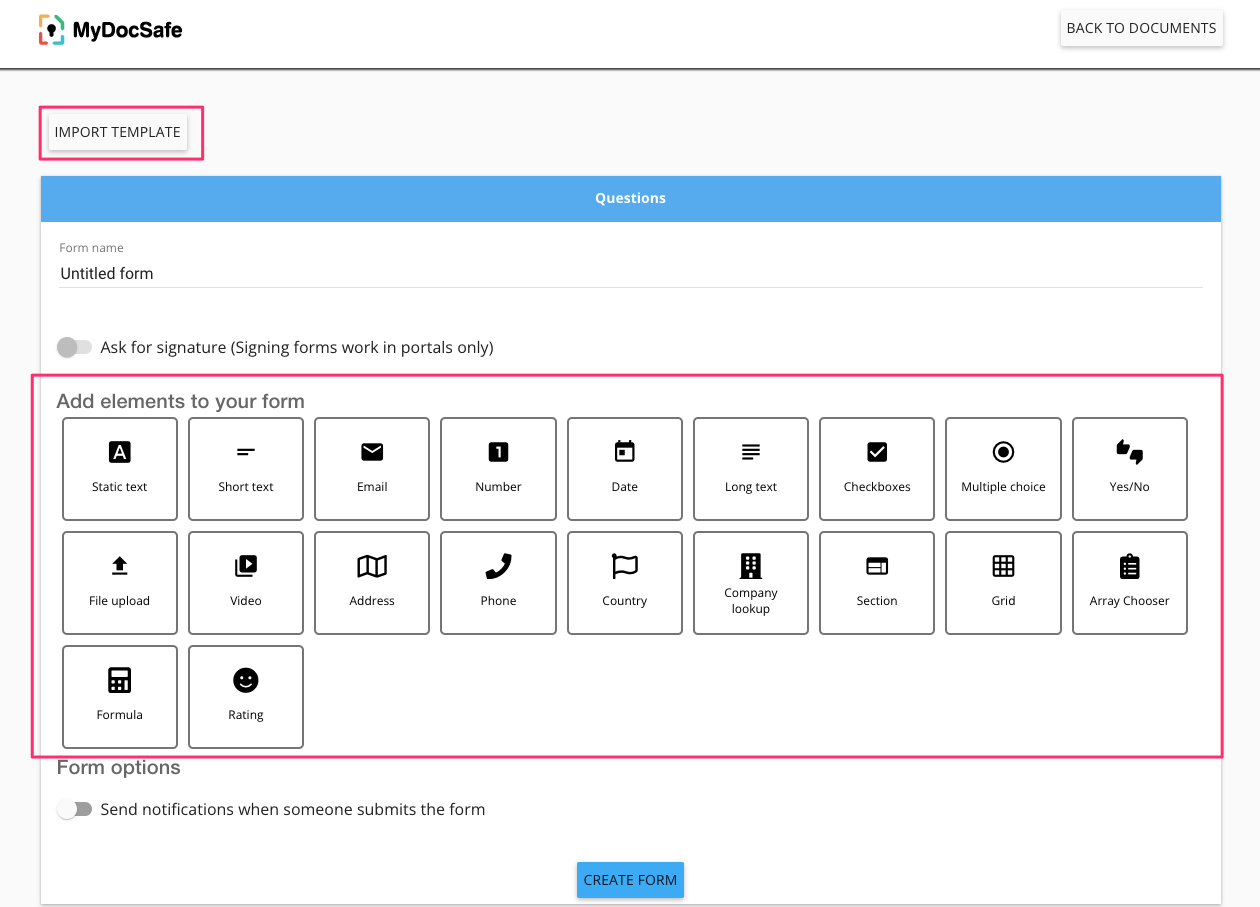Add a Long text element
This screenshot has height=907, width=1260.
pos(751,468)
